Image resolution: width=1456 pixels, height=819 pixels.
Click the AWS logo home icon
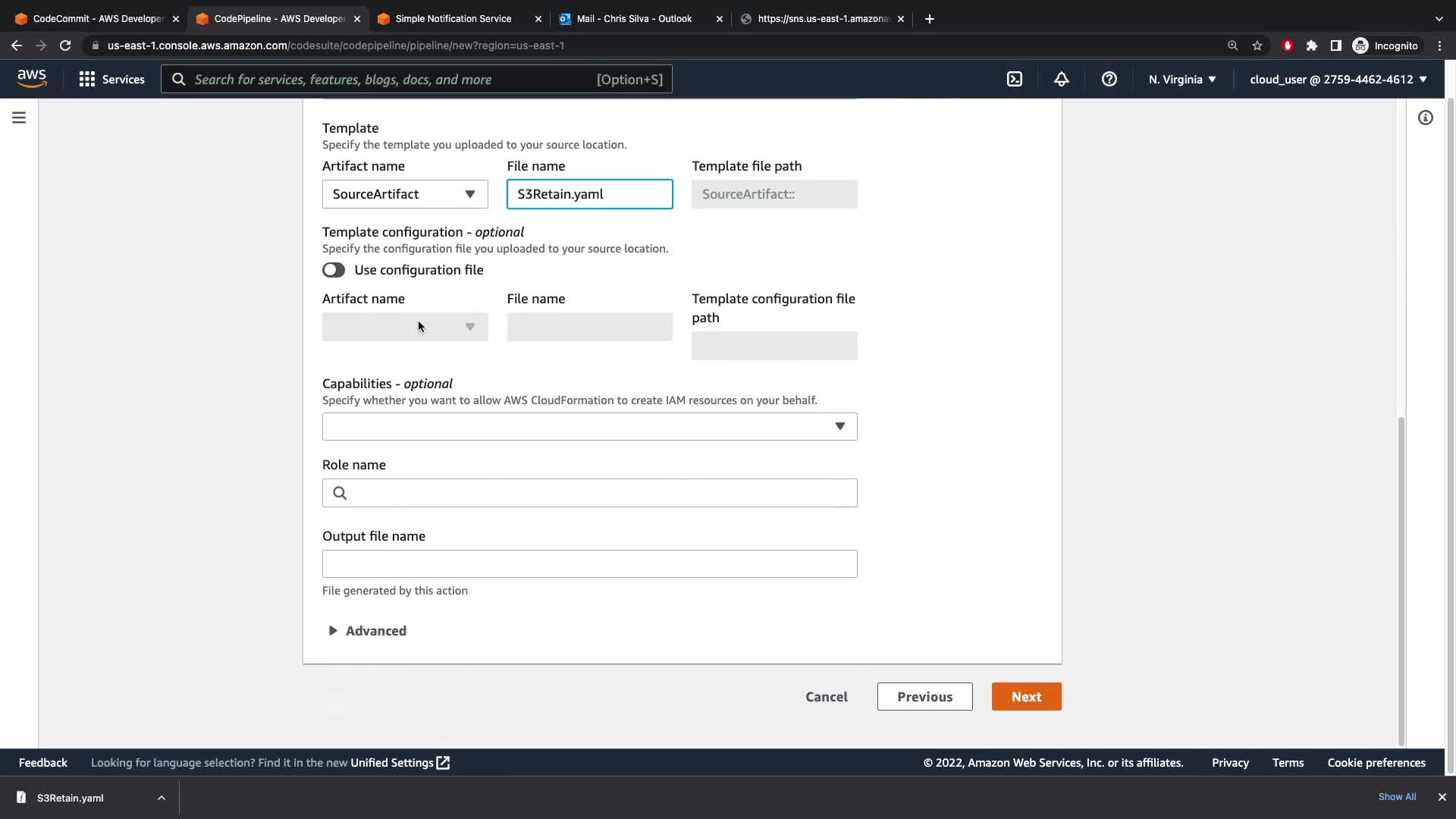(32, 78)
